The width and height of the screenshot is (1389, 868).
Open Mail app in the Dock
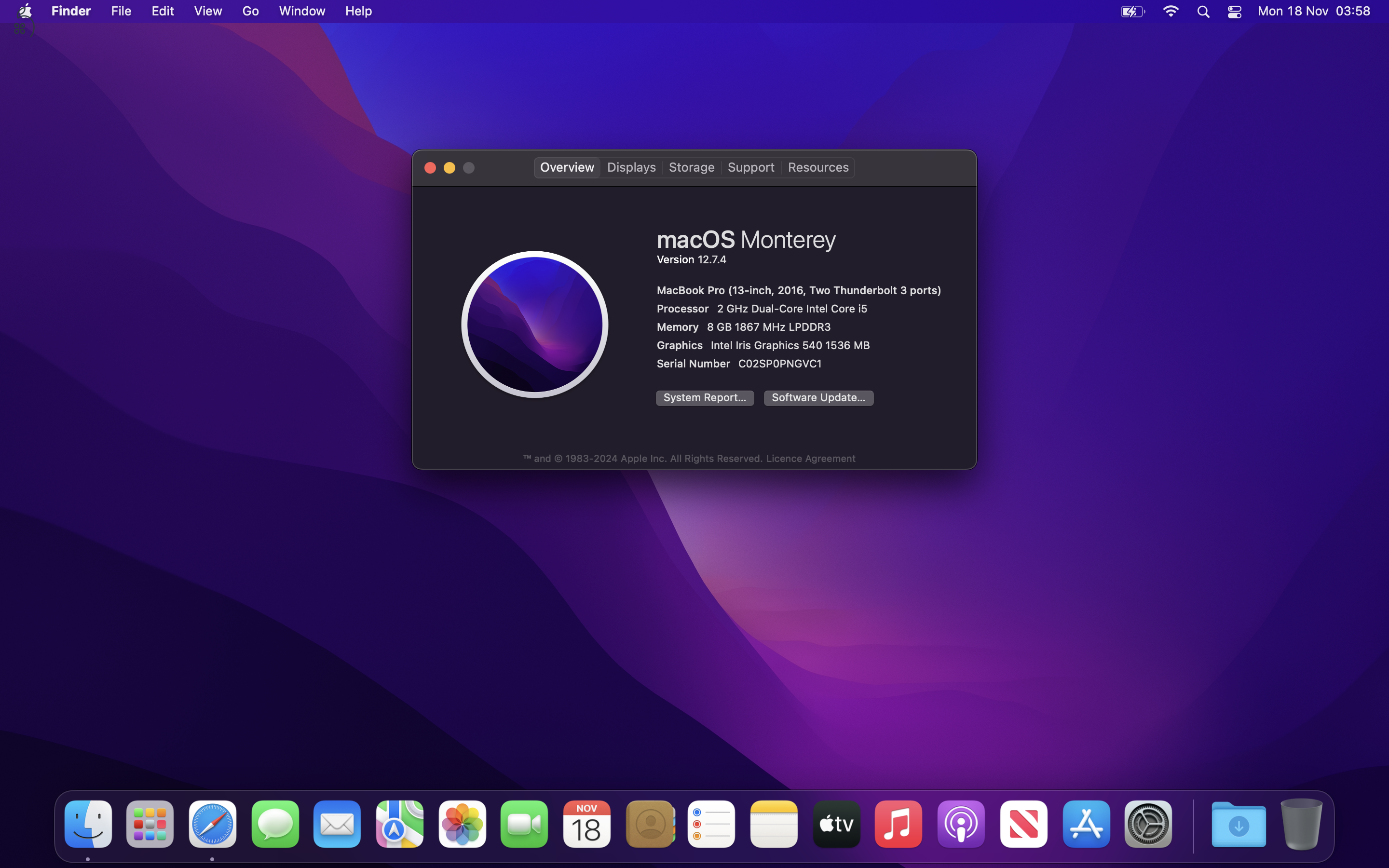[x=337, y=824]
